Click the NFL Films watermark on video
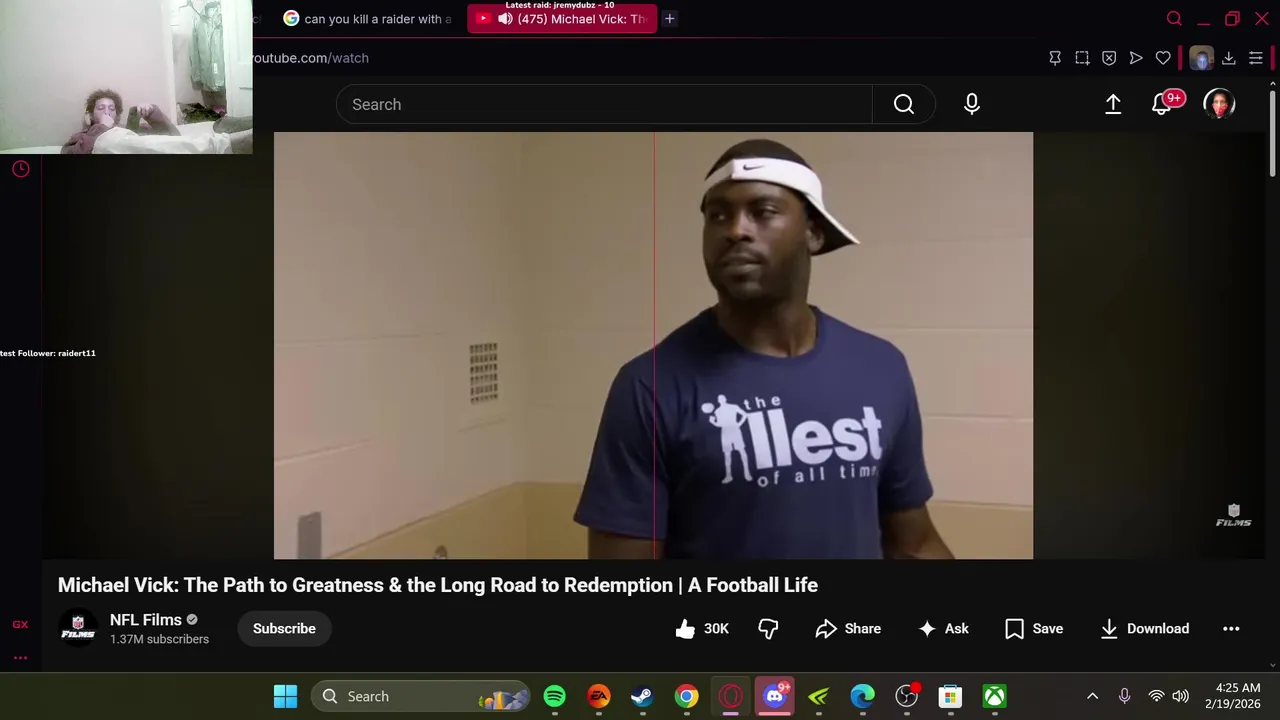This screenshot has height=720, width=1280. point(1233,515)
